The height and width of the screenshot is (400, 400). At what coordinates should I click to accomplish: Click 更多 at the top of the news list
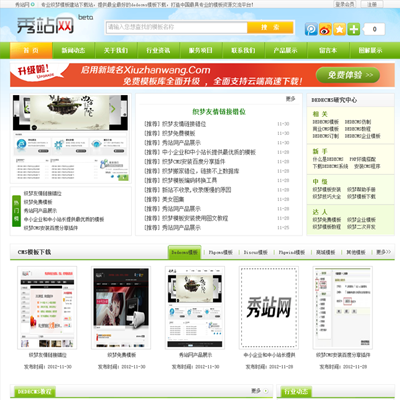tap(290, 99)
